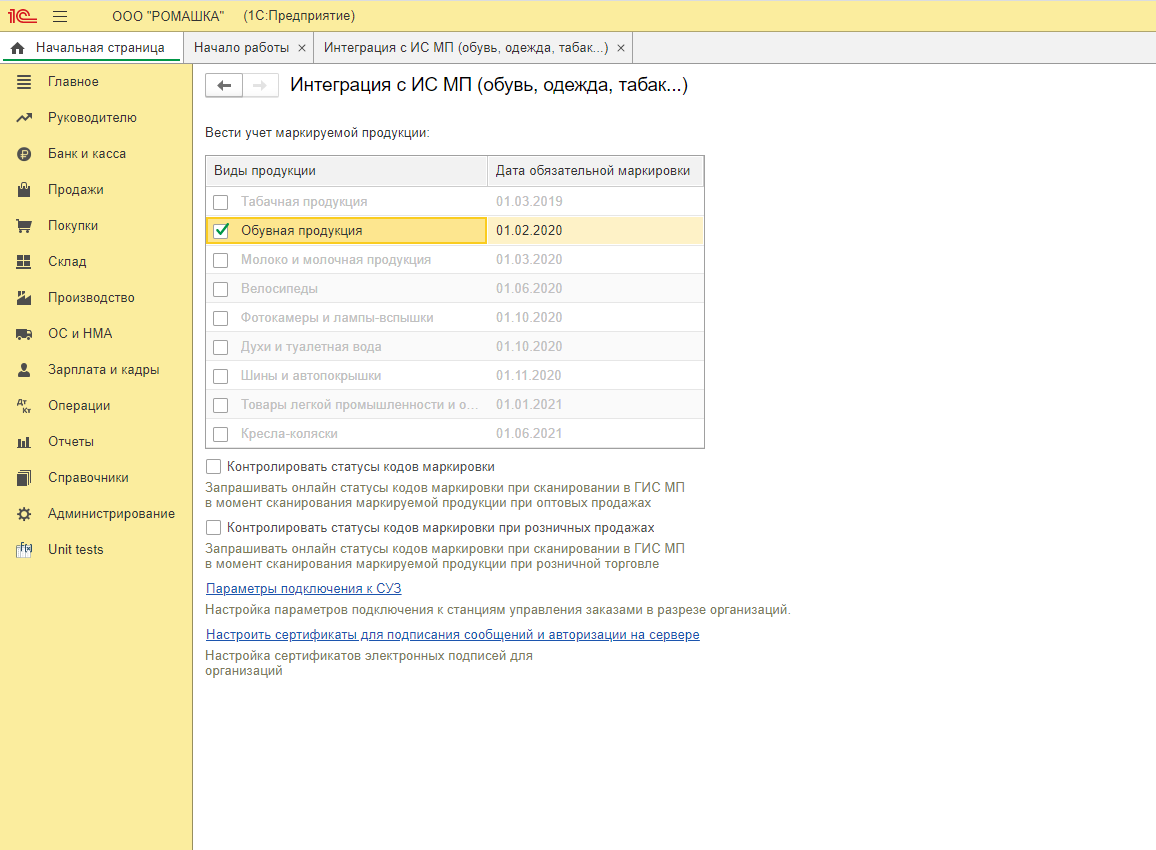The image size is (1156, 850).
Task: Enable the Товары легкой промышленности checkbox
Action: pyautogui.click(x=220, y=405)
